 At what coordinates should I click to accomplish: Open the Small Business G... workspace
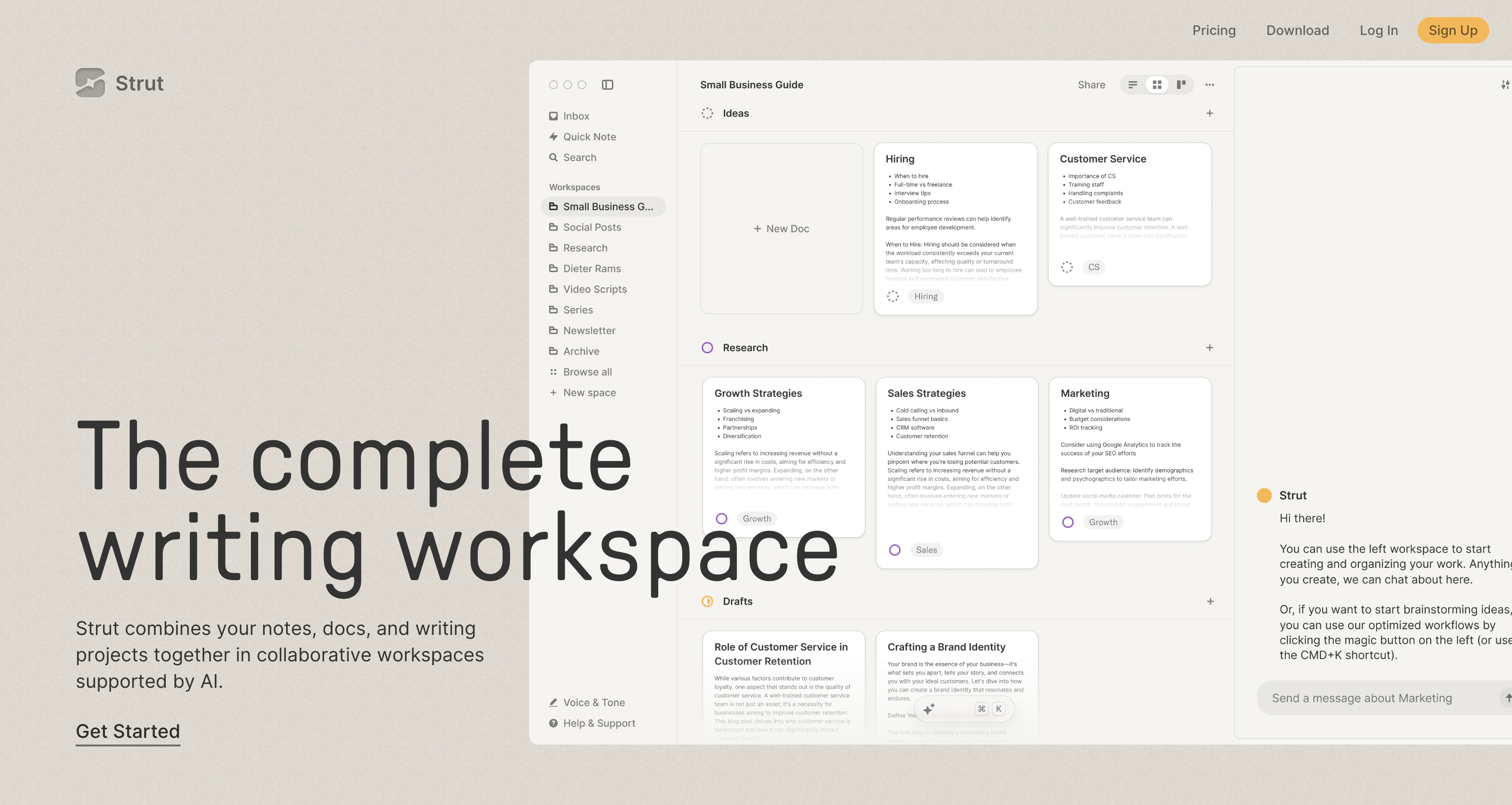tap(603, 206)
